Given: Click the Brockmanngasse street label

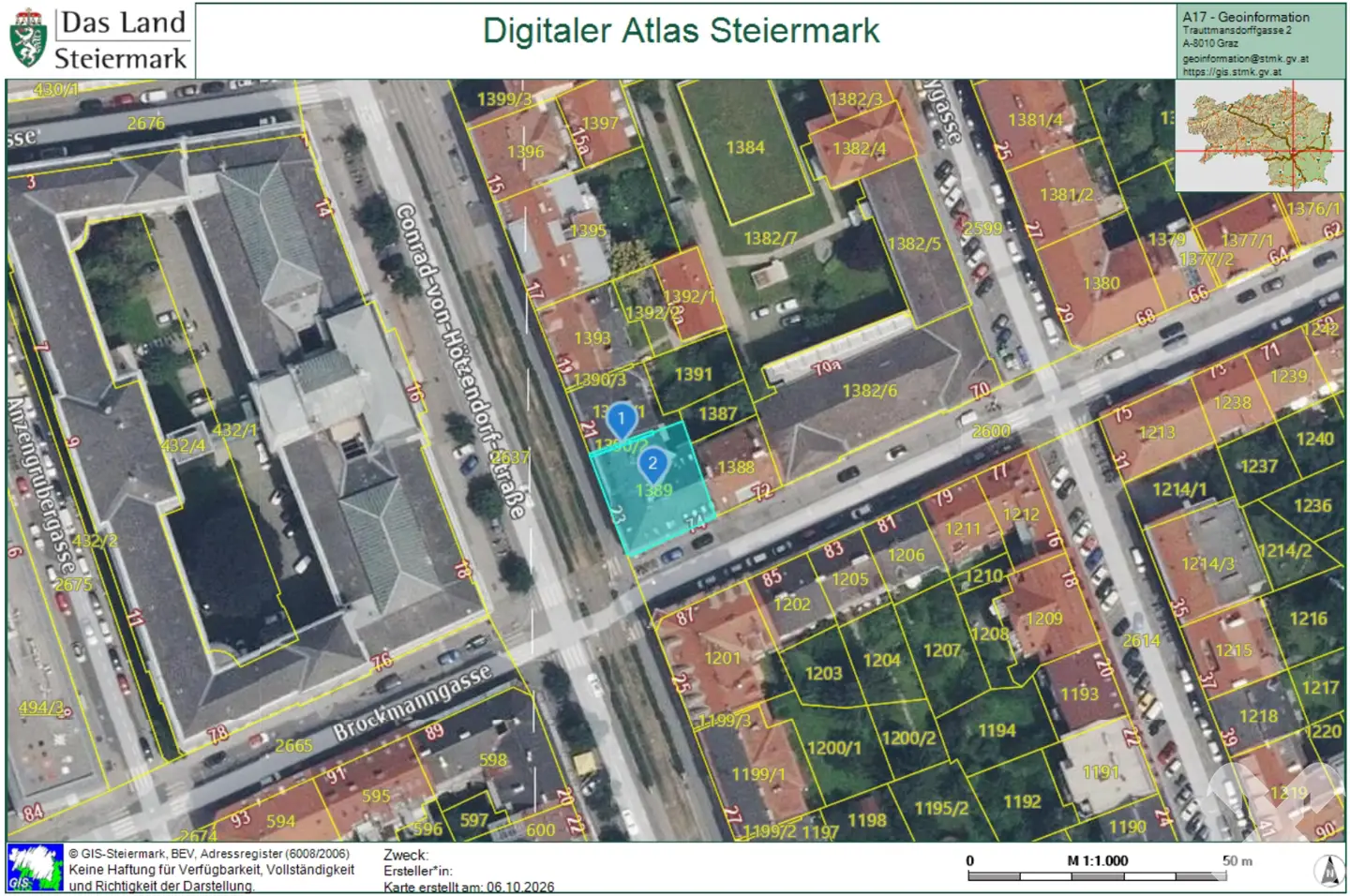Looking at the screenshot, I should pos(413,703).
